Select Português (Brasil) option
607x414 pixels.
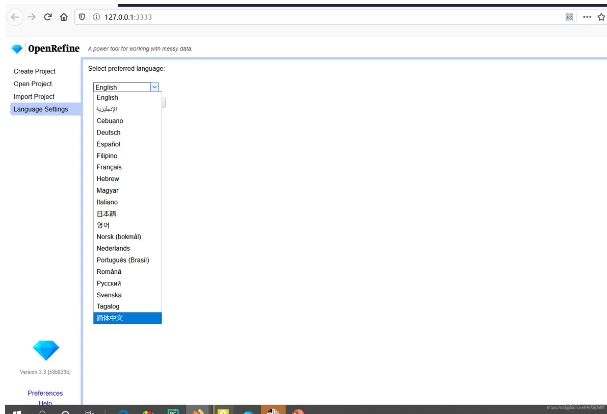[127, 260]
